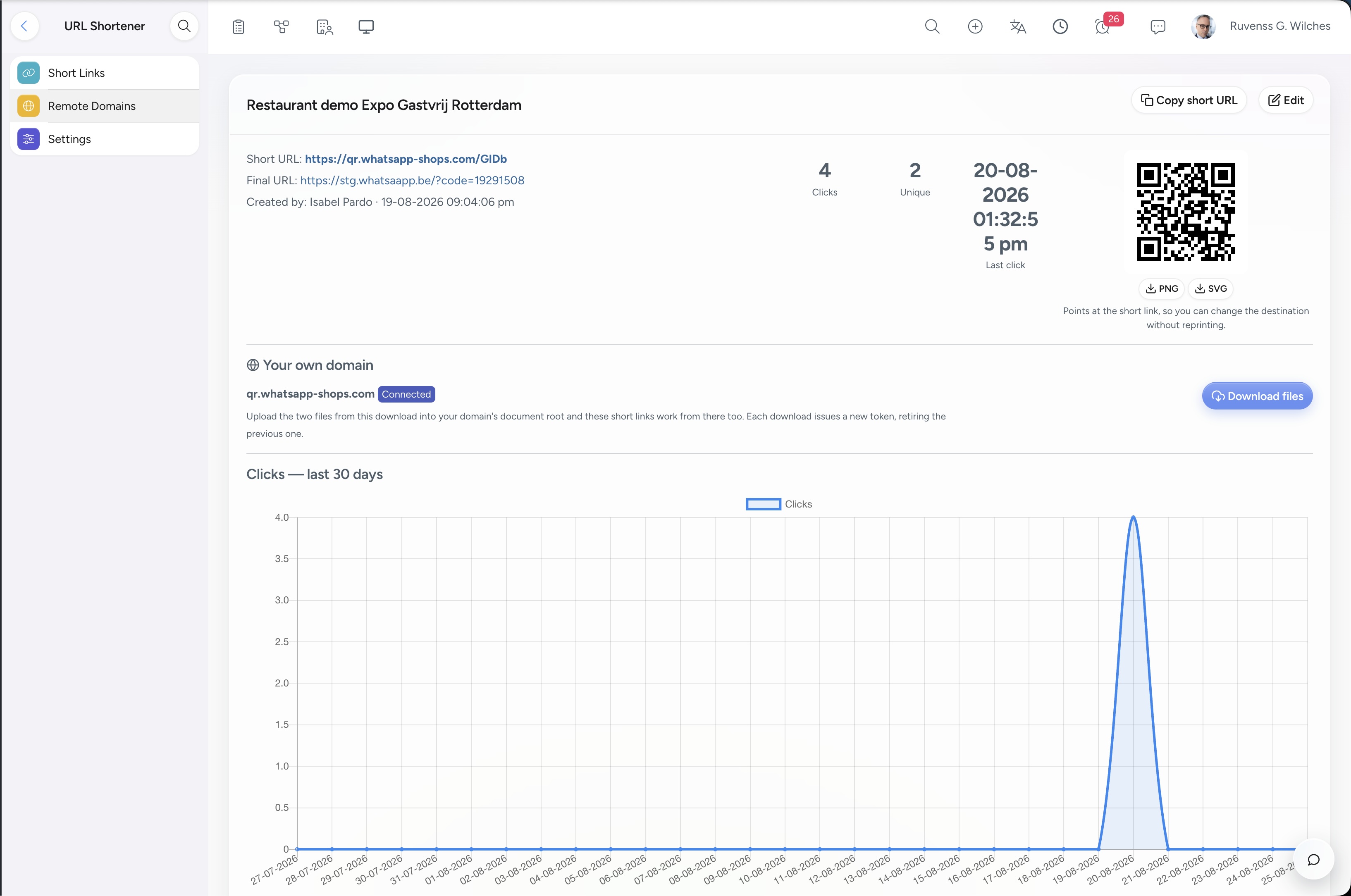Click the URL Shortener module title

pos(105,26)
